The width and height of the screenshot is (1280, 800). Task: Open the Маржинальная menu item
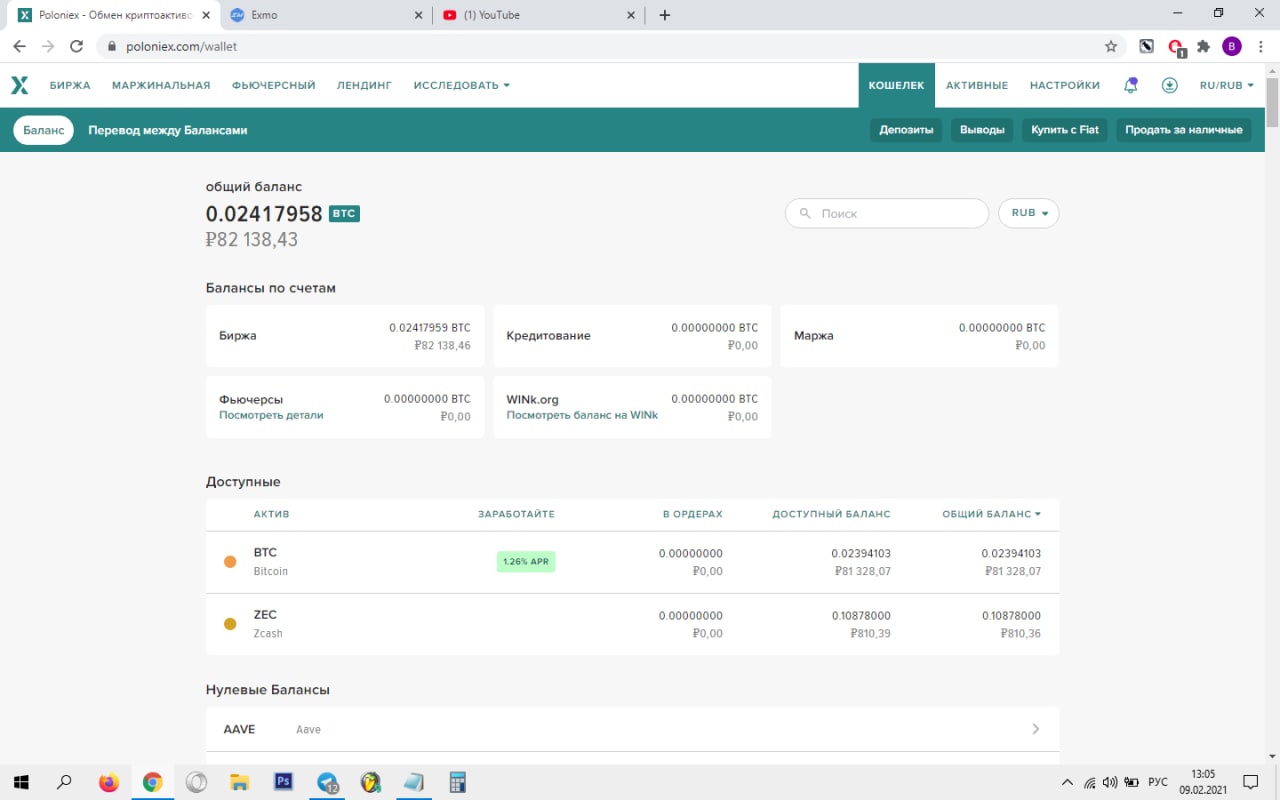point(161,85)
